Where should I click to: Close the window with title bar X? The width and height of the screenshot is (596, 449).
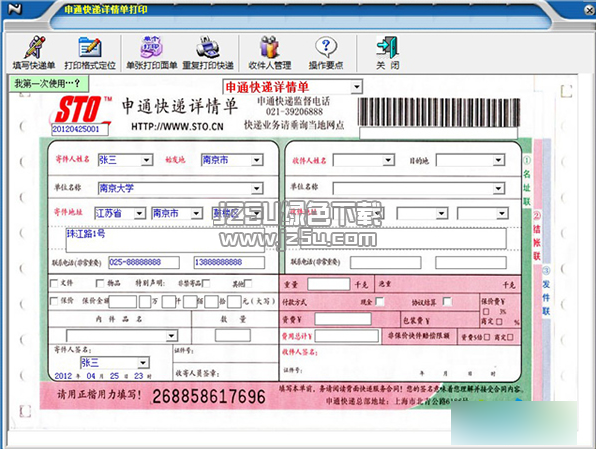tap(589, 10)
